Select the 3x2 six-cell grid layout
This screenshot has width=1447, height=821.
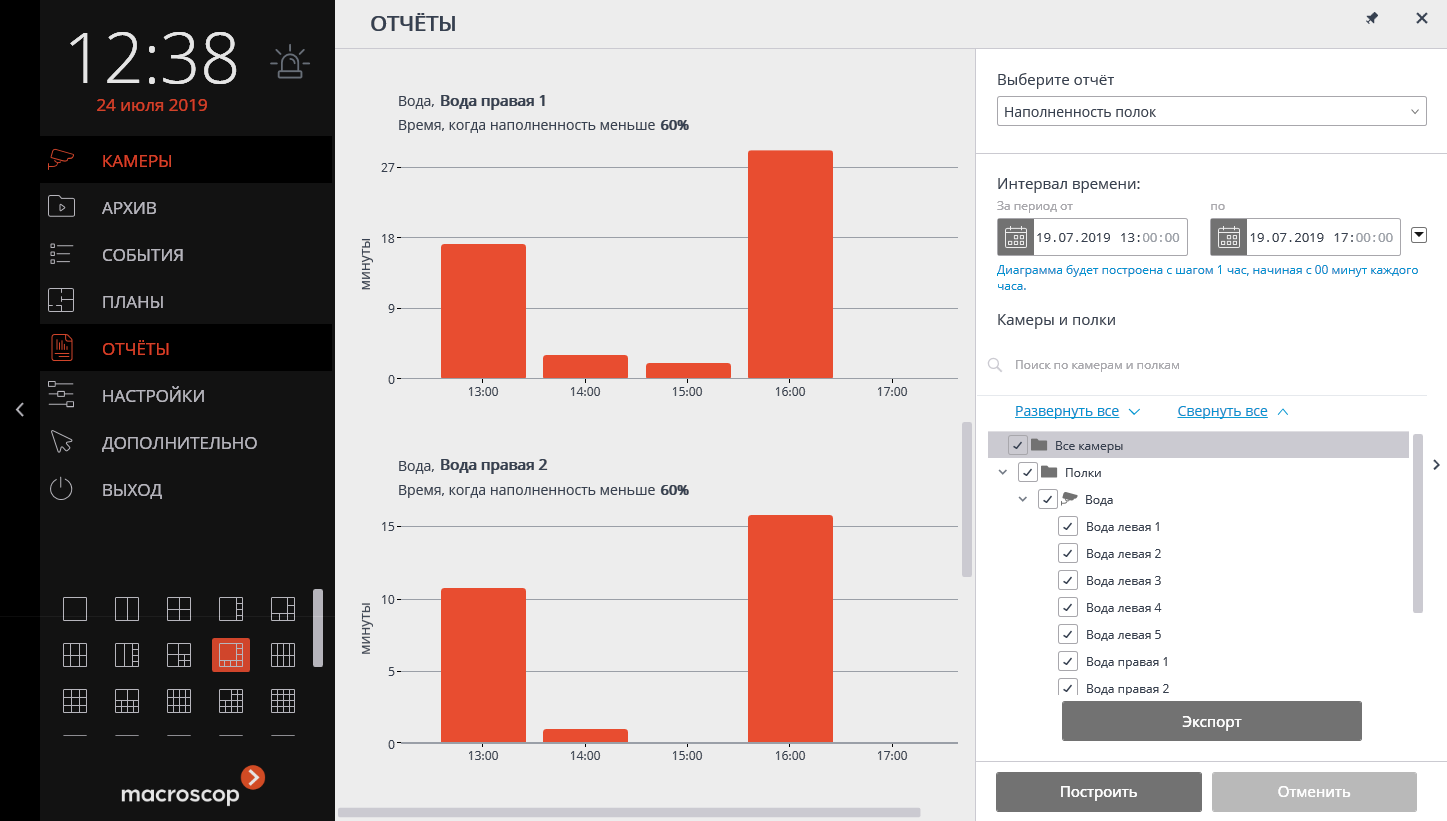point(75,655)
